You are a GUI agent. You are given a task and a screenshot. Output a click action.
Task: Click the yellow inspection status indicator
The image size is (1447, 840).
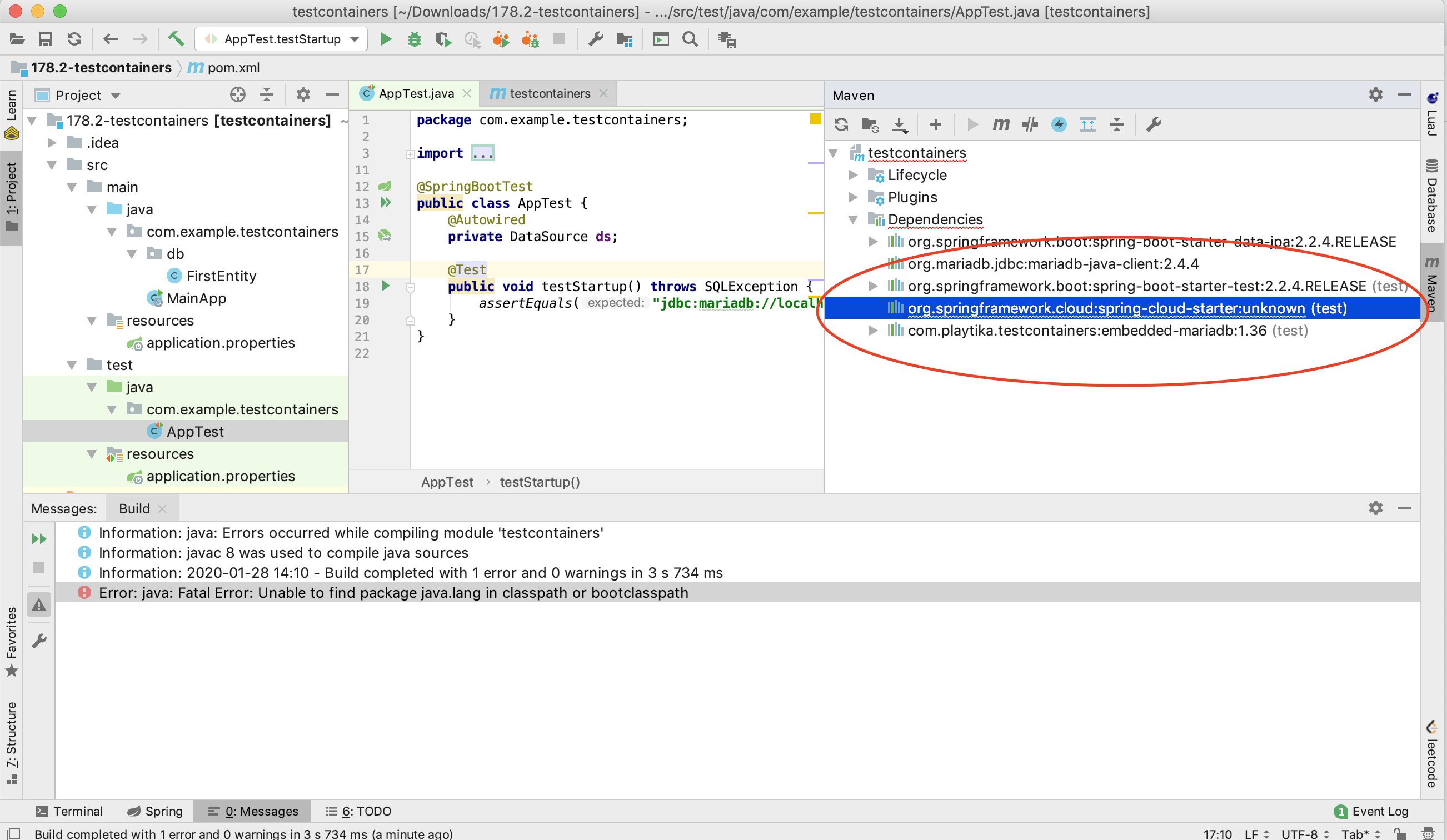coord(815,119)
